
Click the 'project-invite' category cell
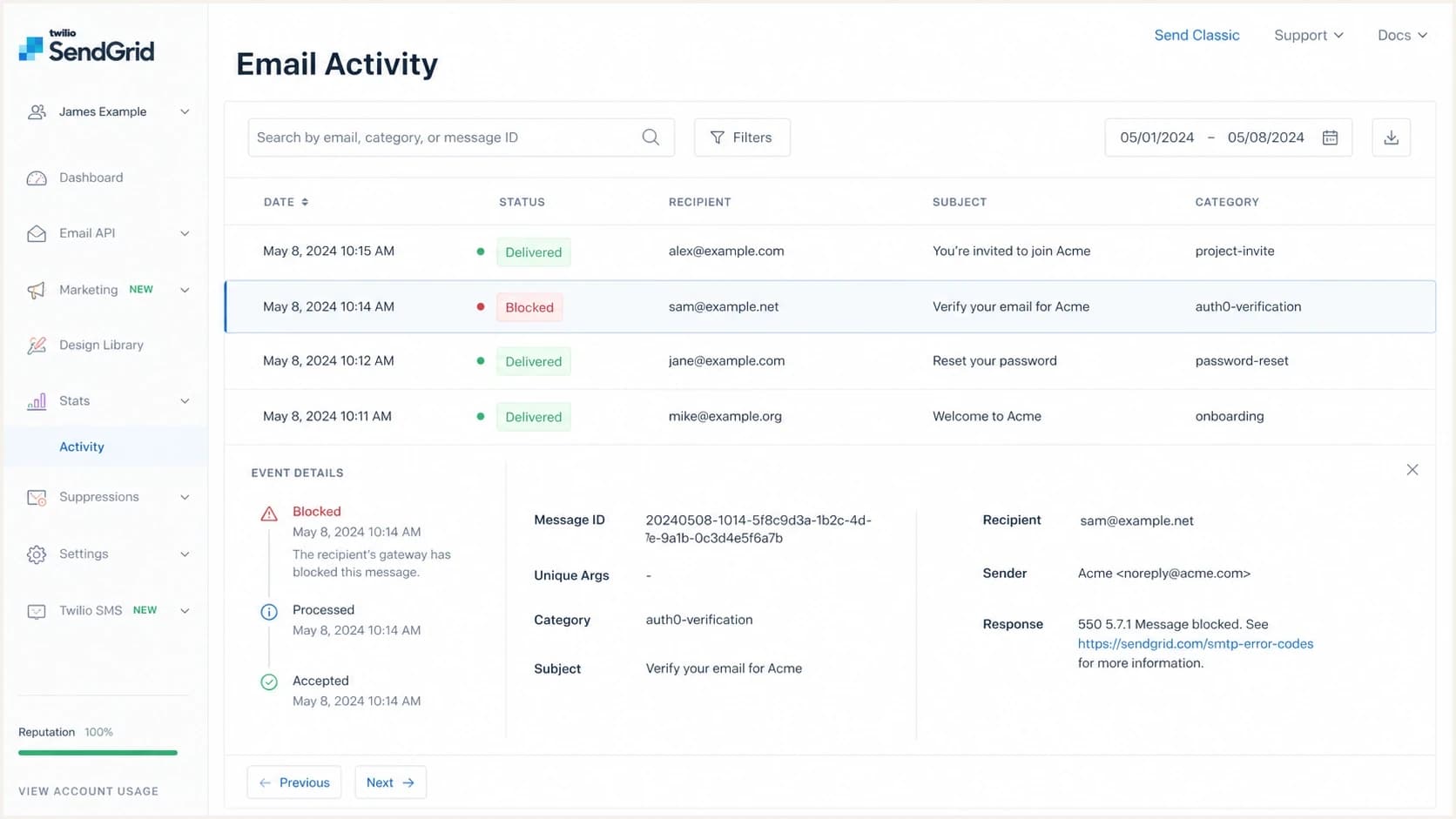tap(1234, 252)
